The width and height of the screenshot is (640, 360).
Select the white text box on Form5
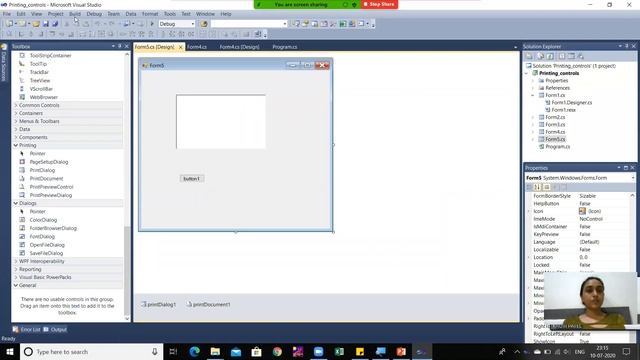(221, 122)
